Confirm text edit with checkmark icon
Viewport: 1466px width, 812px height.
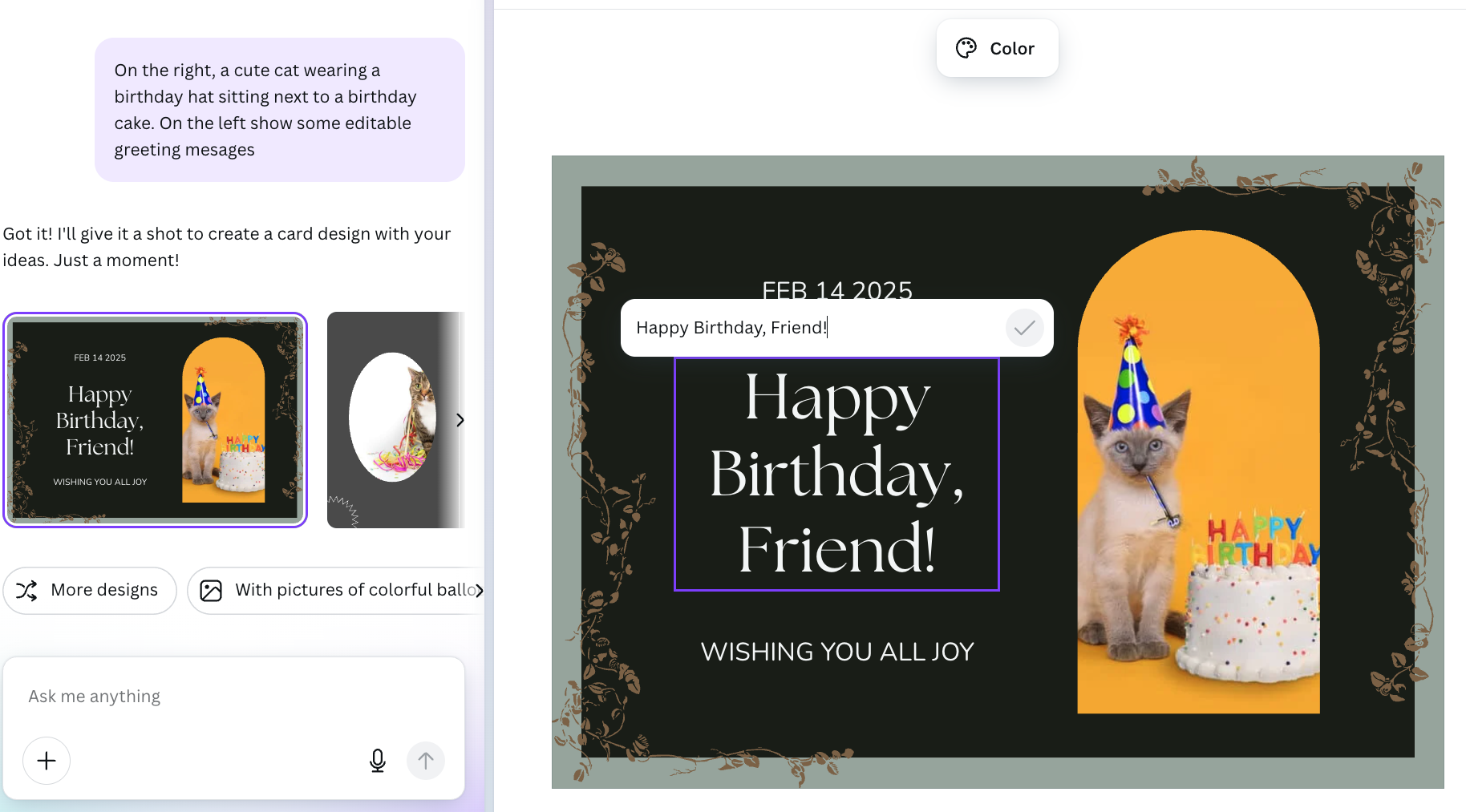click(1024, 328)
